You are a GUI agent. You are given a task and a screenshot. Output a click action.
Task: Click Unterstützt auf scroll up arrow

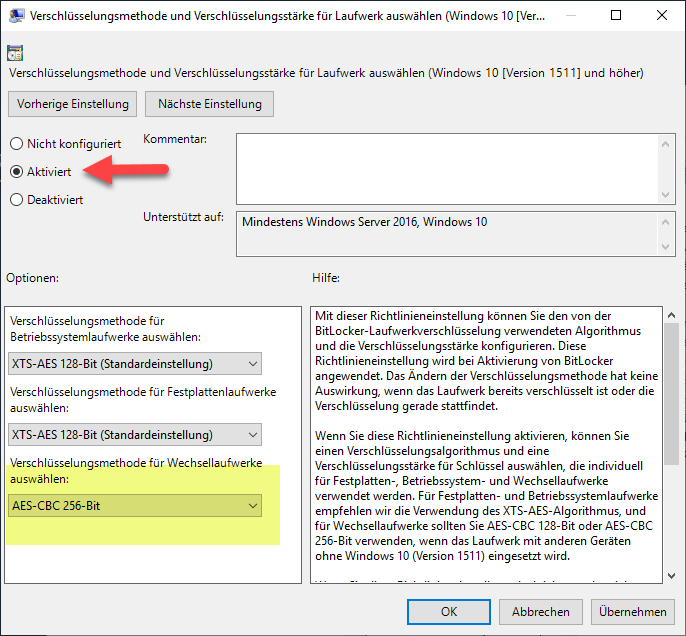coord(665,222)
